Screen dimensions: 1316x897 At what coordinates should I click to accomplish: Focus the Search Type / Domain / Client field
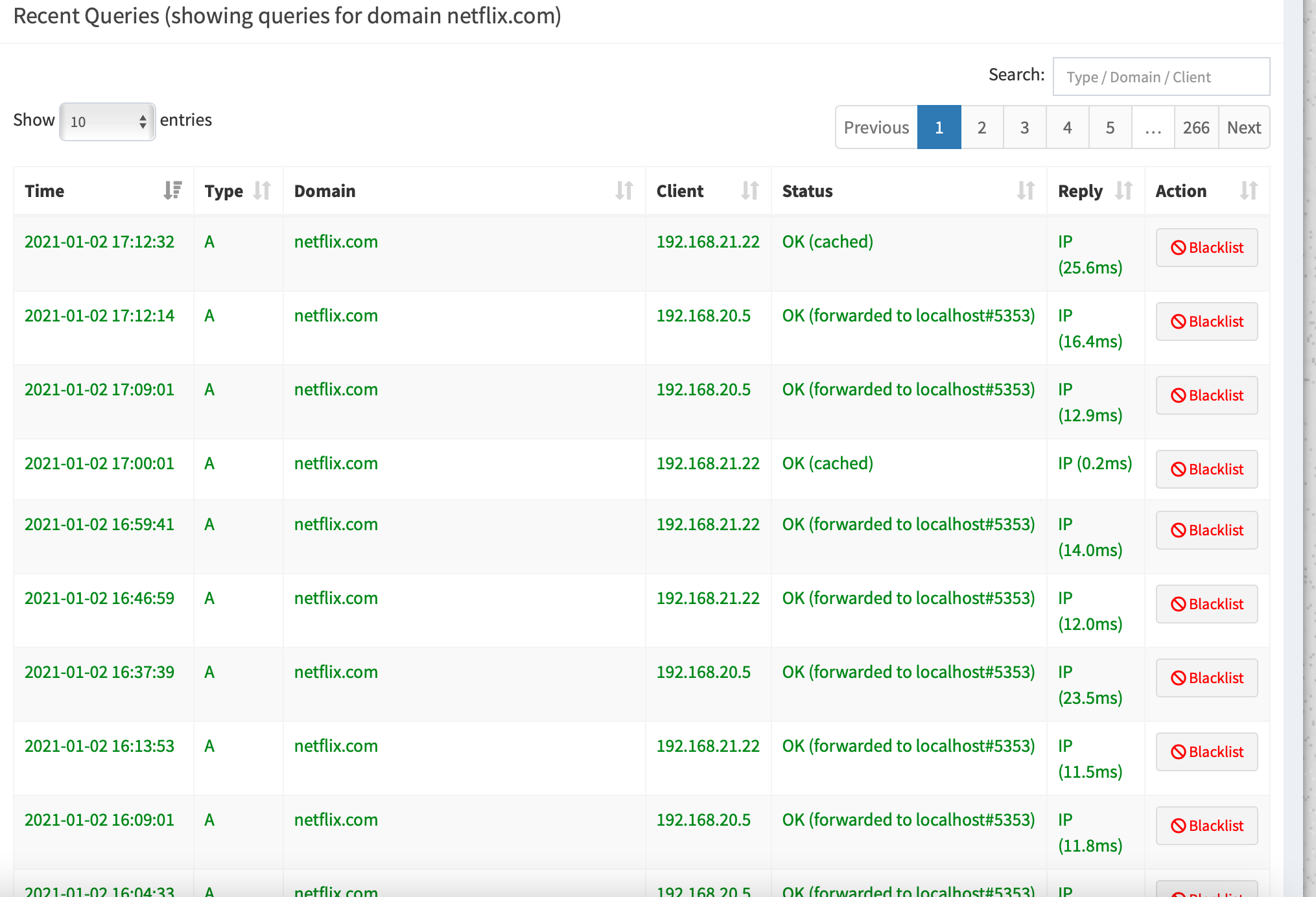pos(1161,76)
